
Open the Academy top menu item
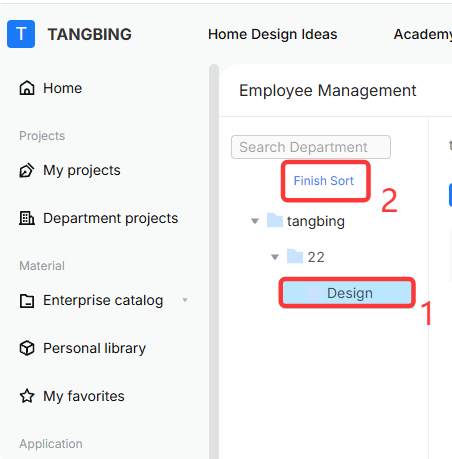[x=423, y=34]
